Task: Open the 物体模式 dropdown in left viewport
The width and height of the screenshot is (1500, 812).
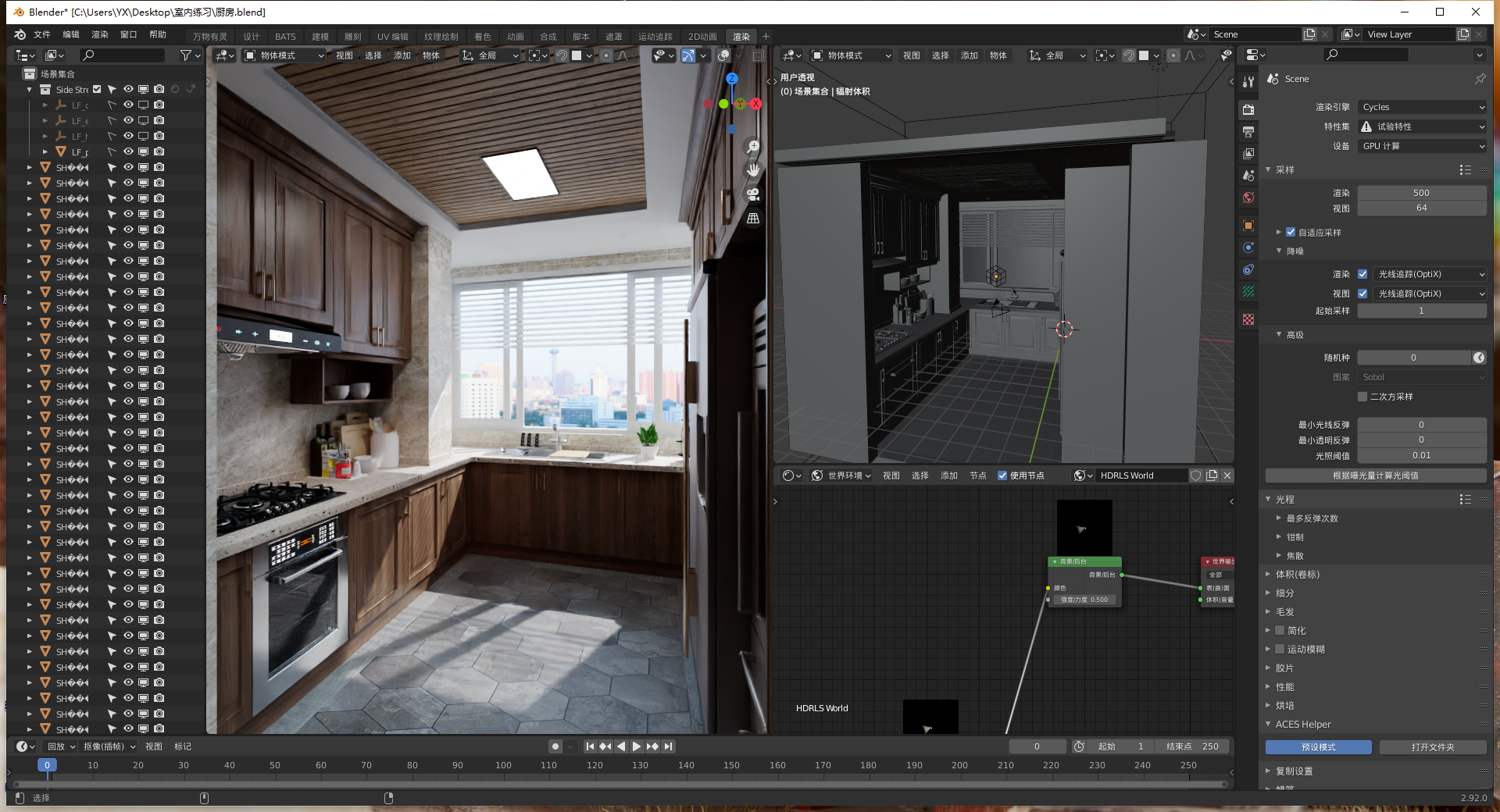Action: (x=284, y=55)
